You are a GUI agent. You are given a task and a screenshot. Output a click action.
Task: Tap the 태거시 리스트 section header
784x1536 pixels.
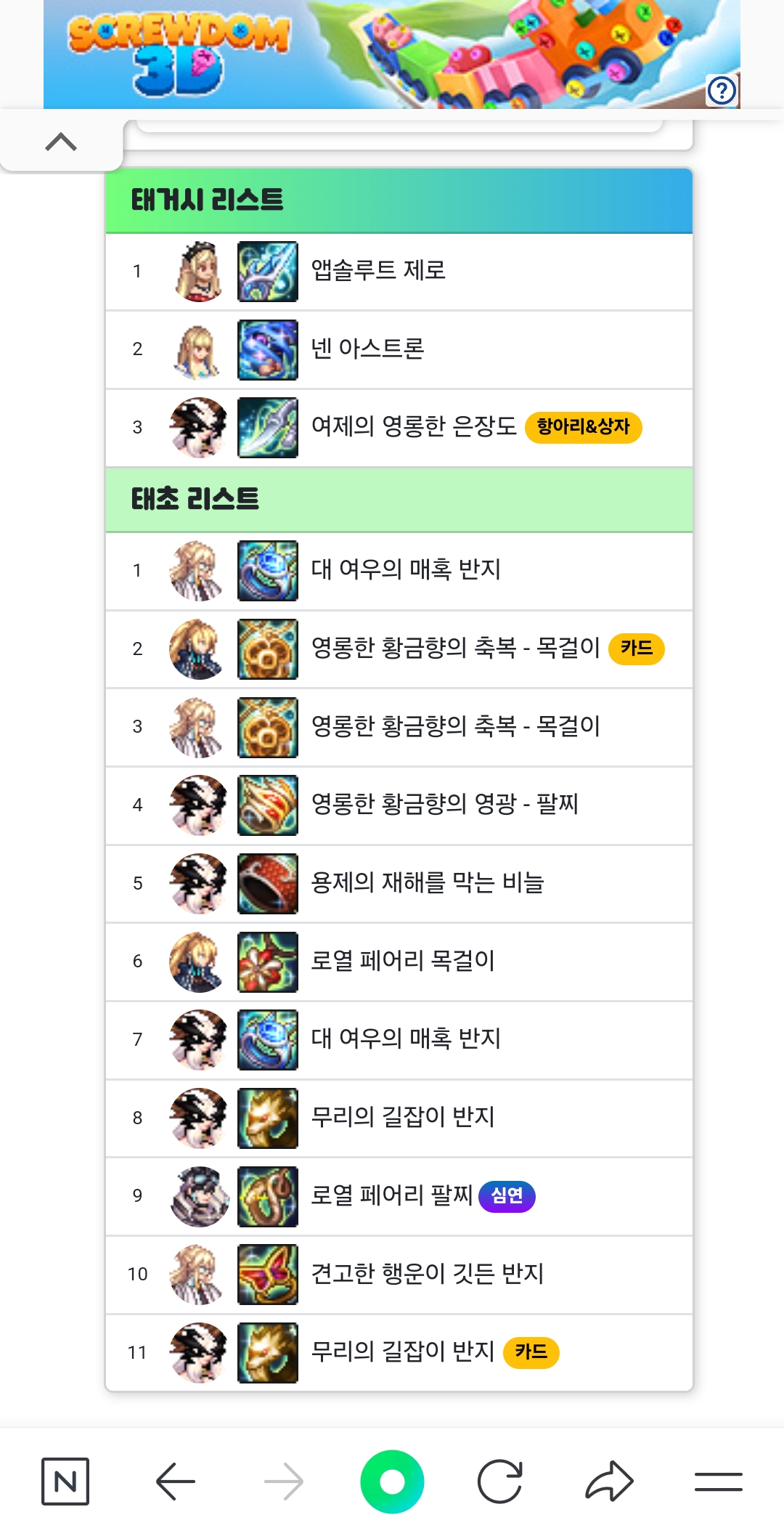point(399,200)
